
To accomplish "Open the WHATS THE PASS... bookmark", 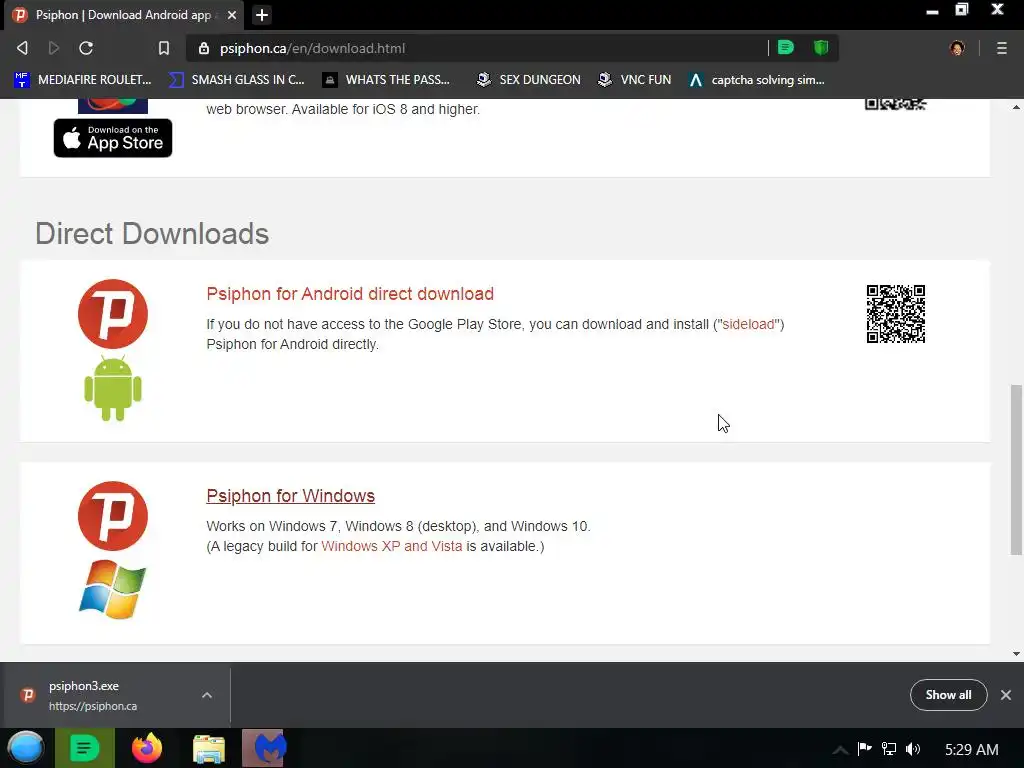I will click(387, 80).
